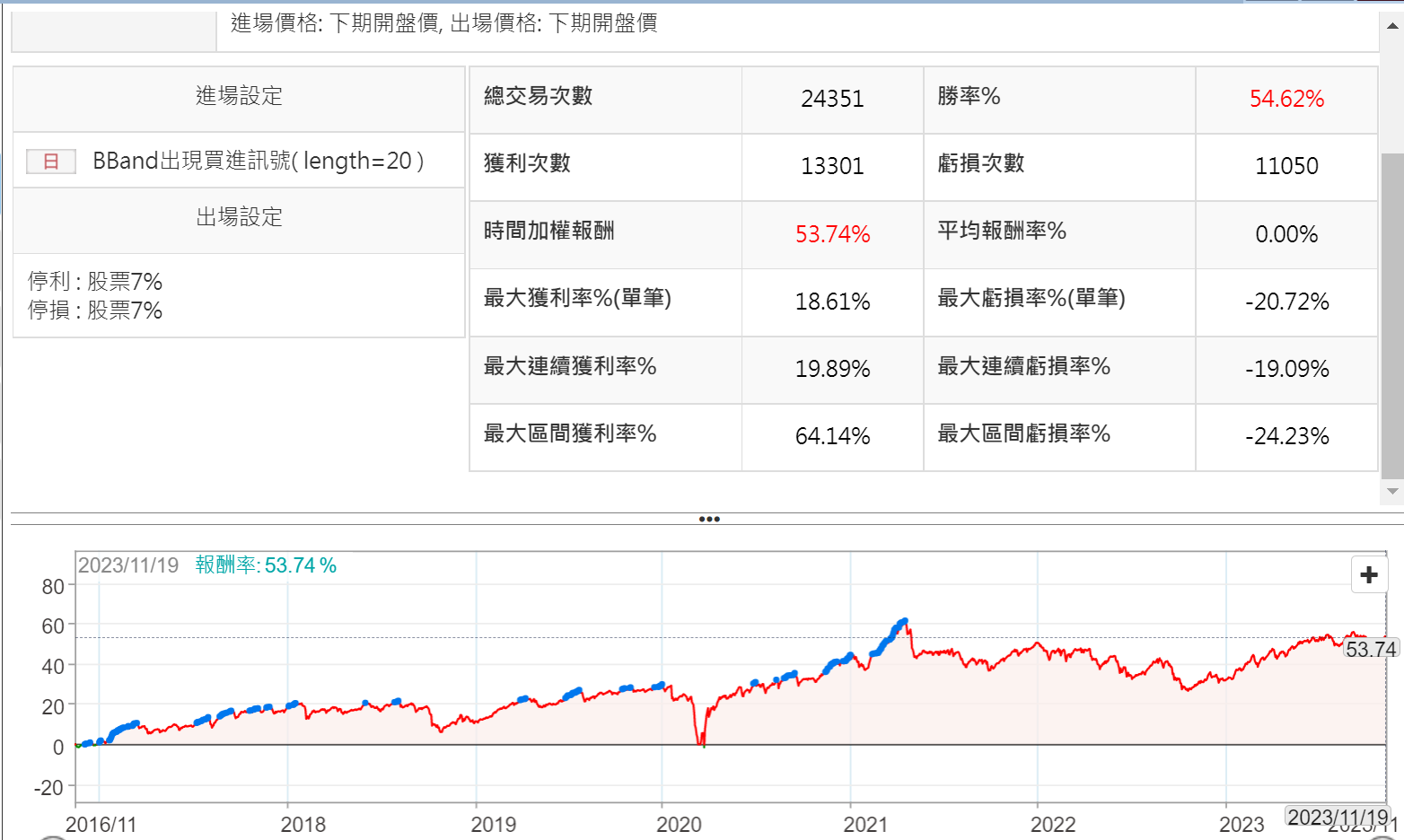Click the vertical scrollbar thumb

(x=1392, y=314)
